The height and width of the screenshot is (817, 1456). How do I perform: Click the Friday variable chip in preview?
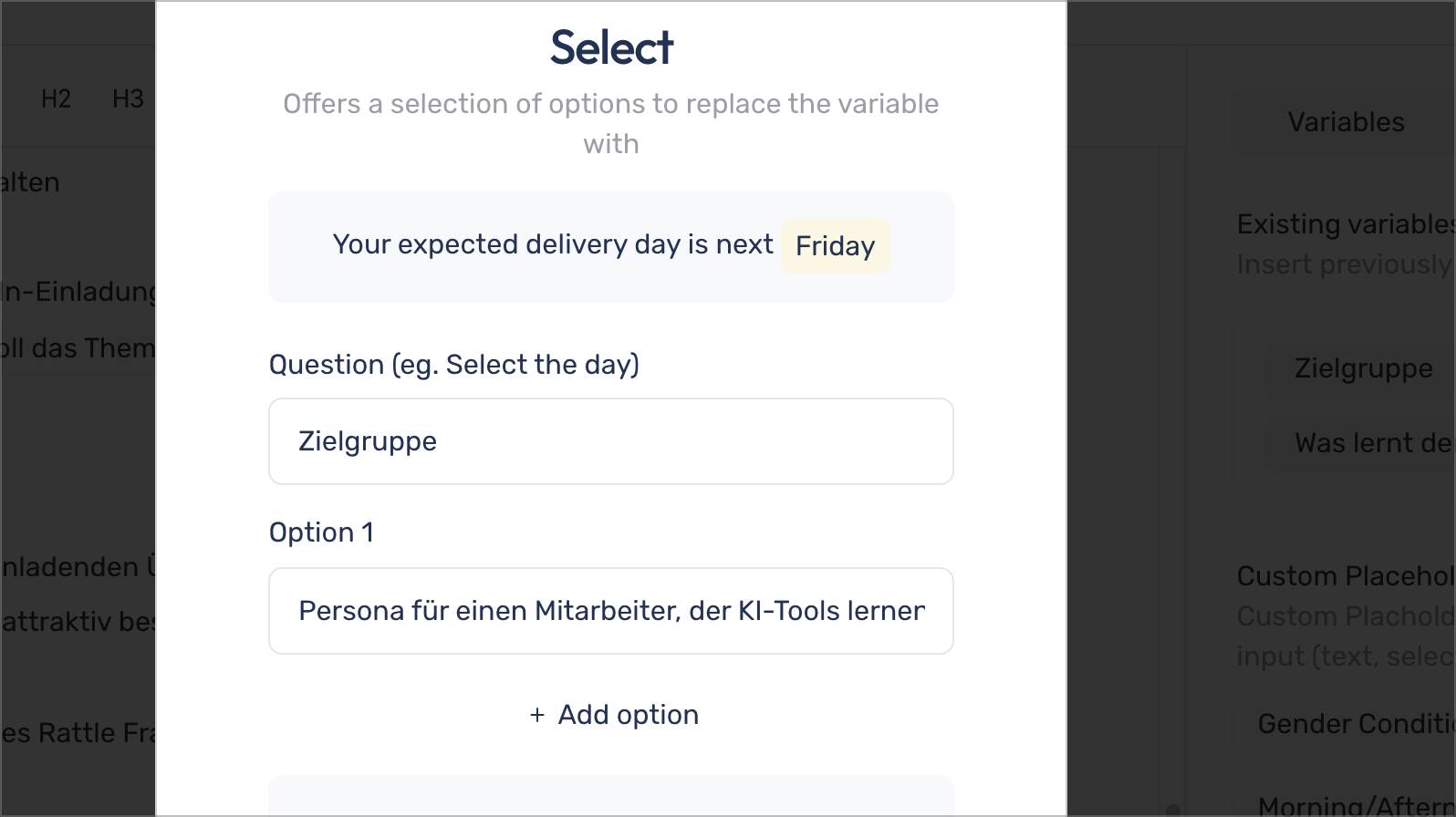[835, 246]
